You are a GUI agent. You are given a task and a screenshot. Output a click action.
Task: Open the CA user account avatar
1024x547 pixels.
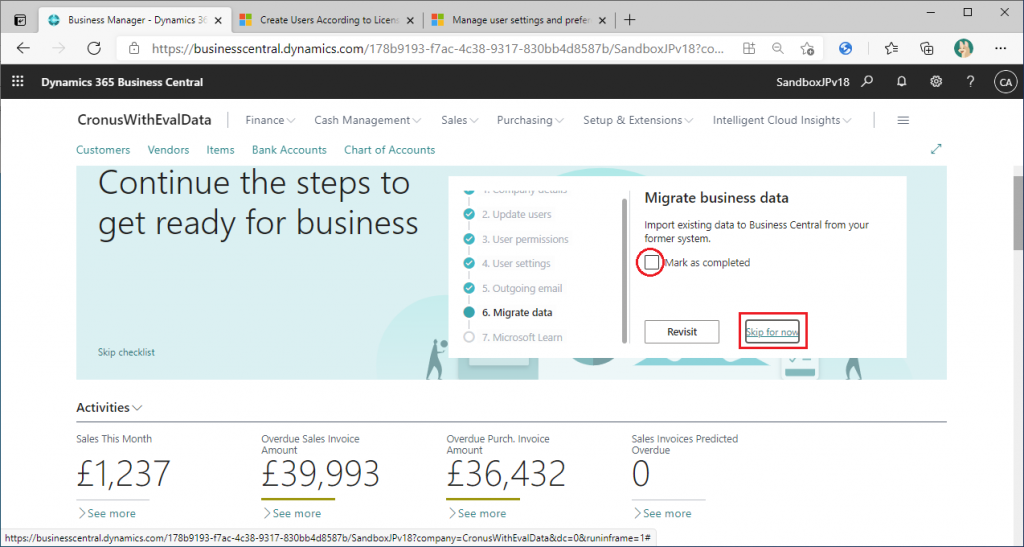coord(1005,82)
